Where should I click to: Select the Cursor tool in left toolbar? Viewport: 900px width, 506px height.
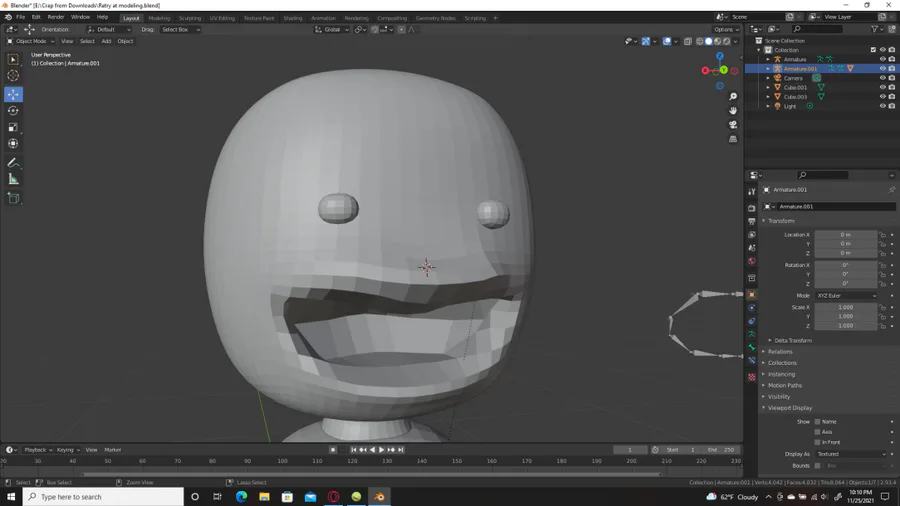point(13,76)
